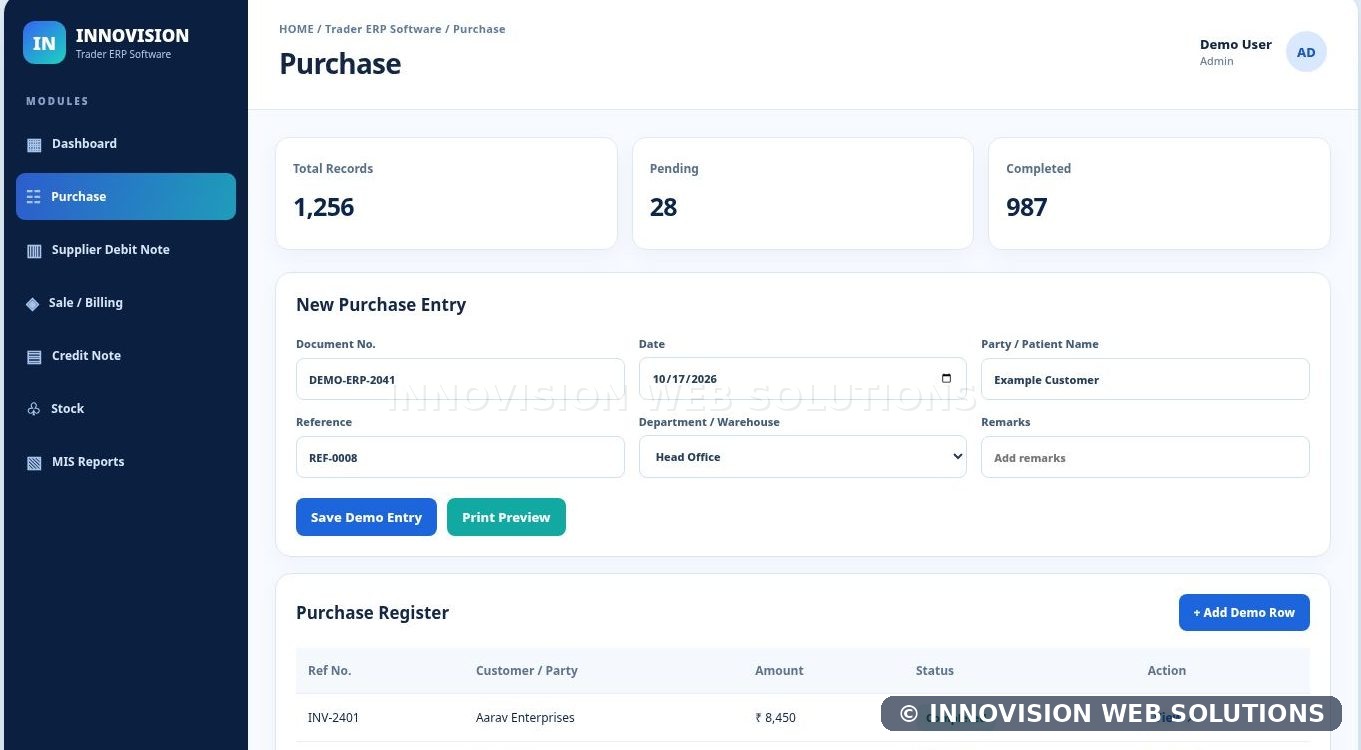Click the Dashboard grid icon
1361x750 pixels.
click(x=34, y=144)
